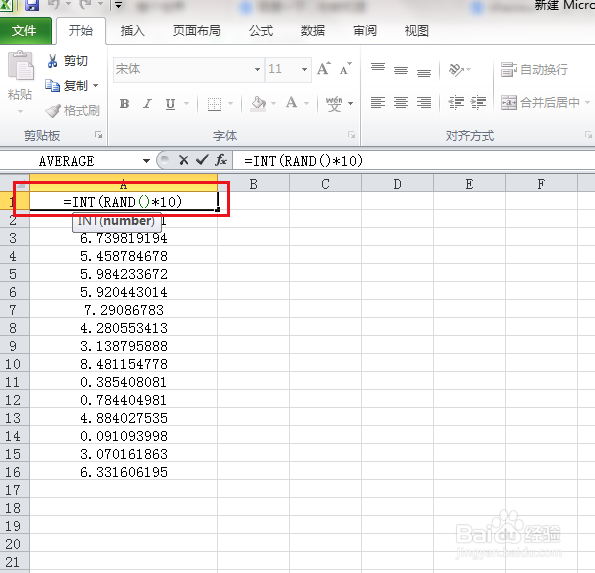Switch to the 审阅 Review tab

[x=365, y=31]
